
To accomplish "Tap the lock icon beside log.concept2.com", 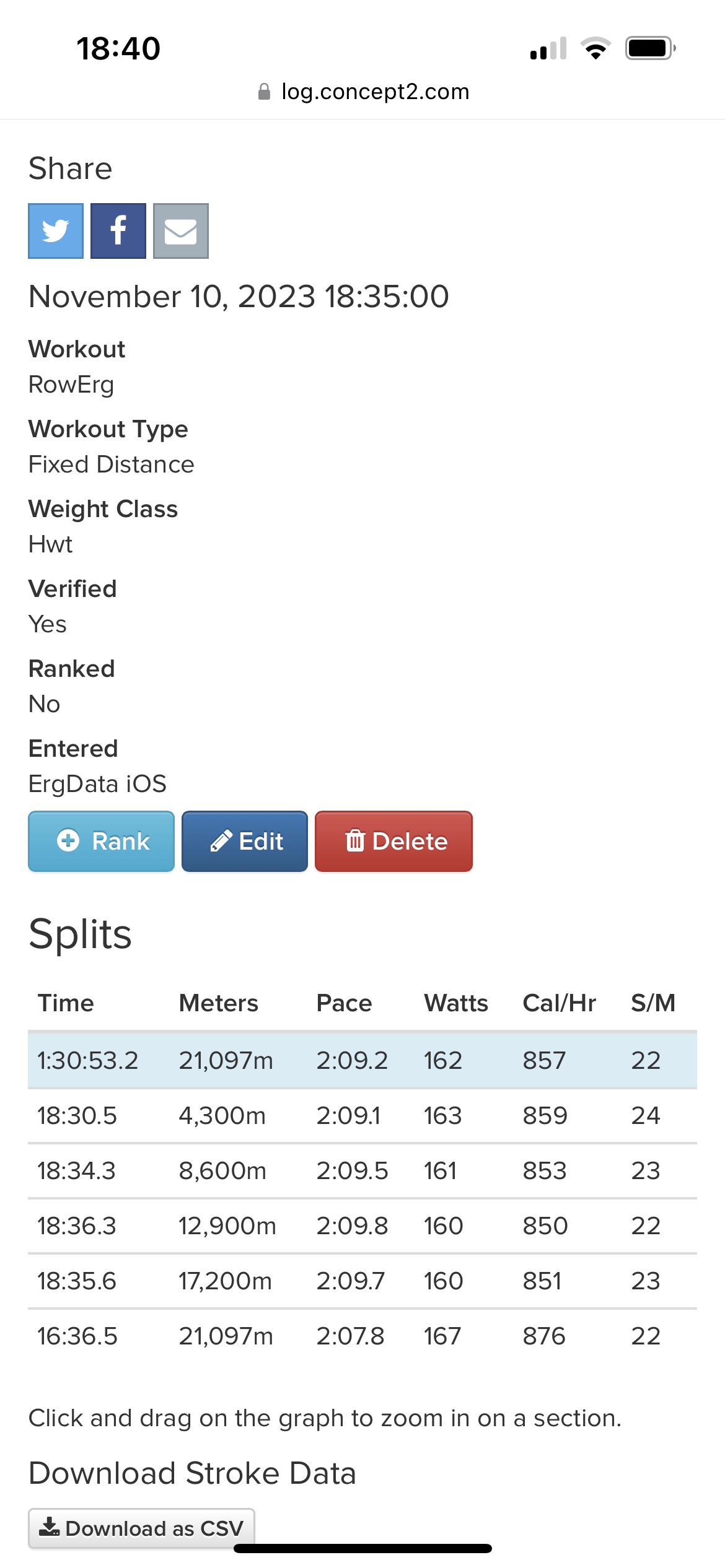I will click(264, 92).
